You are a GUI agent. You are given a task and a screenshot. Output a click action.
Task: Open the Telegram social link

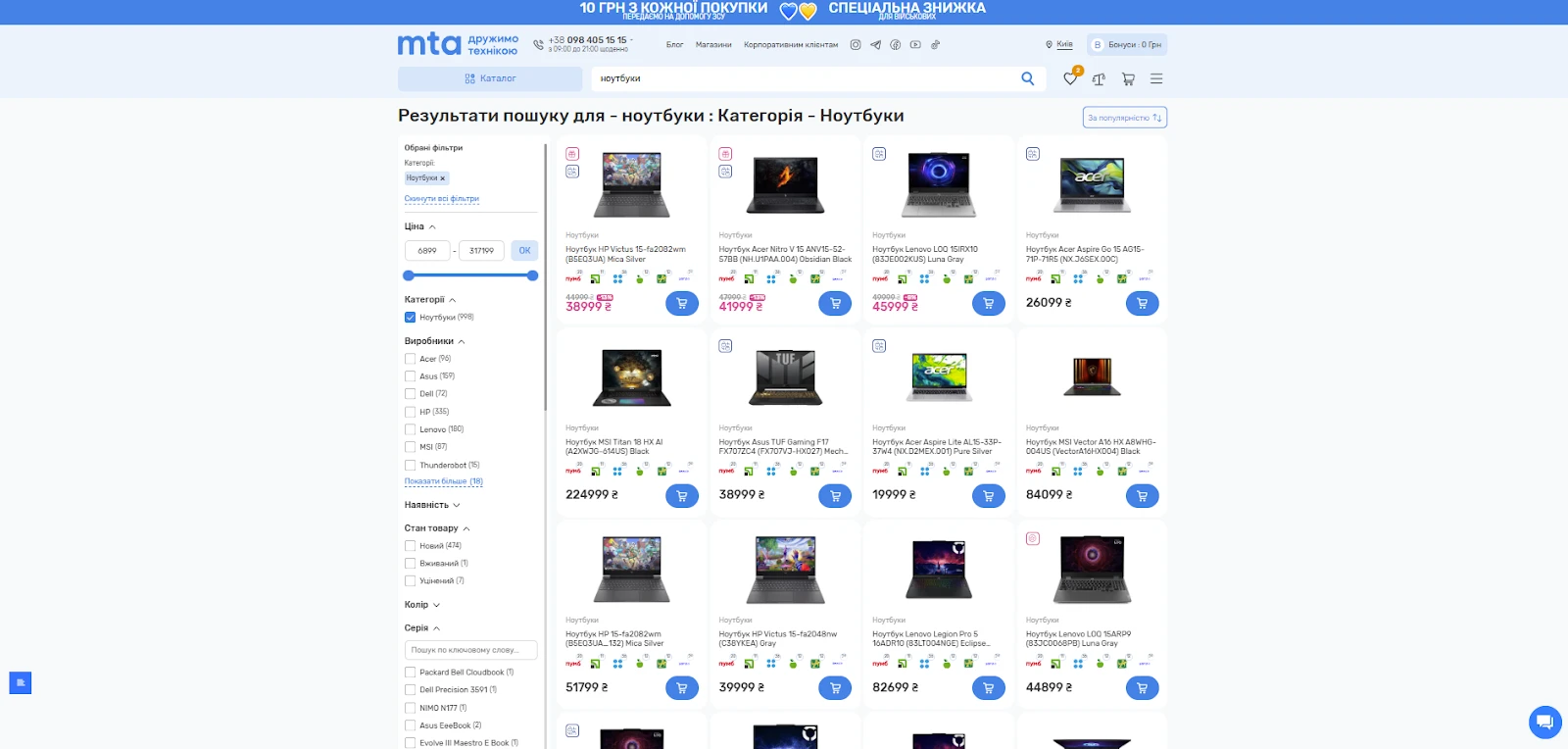pos(875,45)
